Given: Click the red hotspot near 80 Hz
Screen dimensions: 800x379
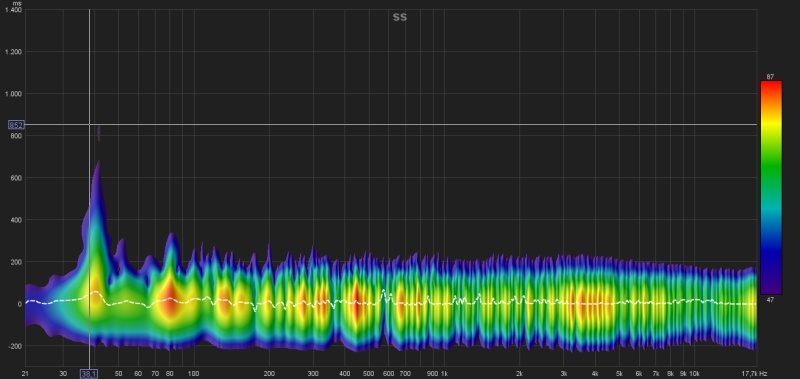Looking at the screenshot, I should (170, 302).
